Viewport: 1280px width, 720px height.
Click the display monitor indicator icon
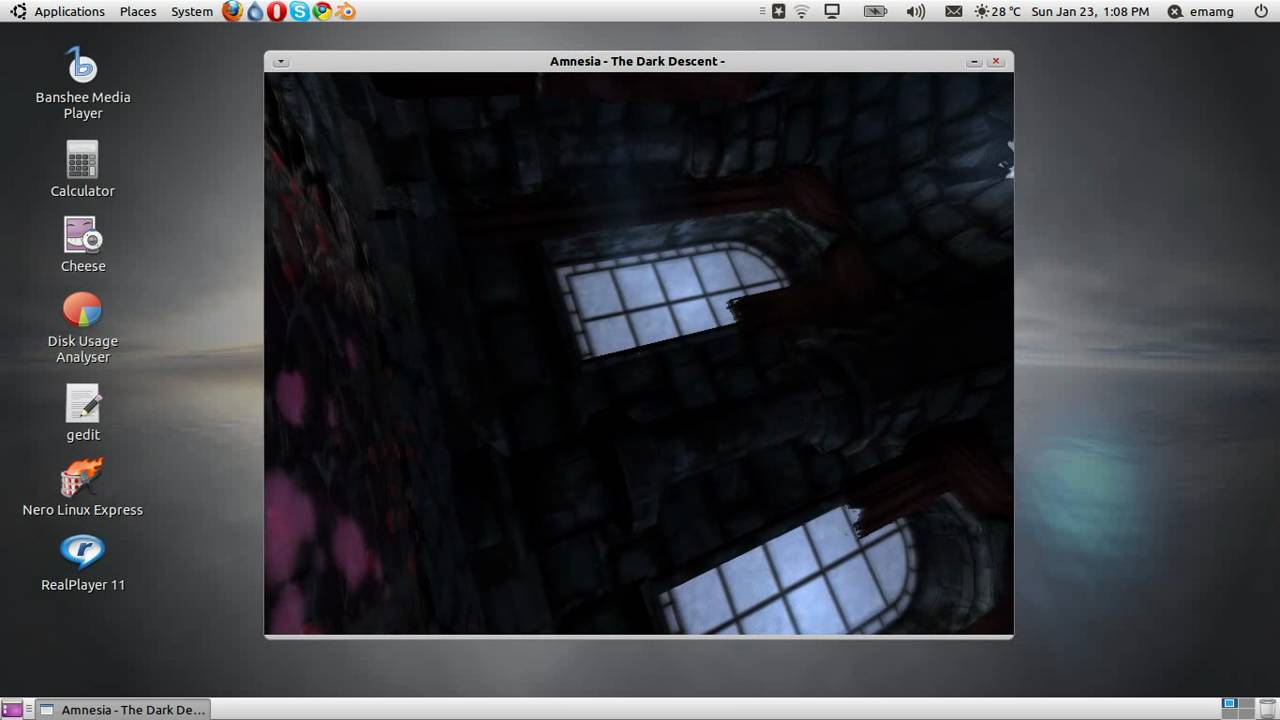tap(832, 11)
